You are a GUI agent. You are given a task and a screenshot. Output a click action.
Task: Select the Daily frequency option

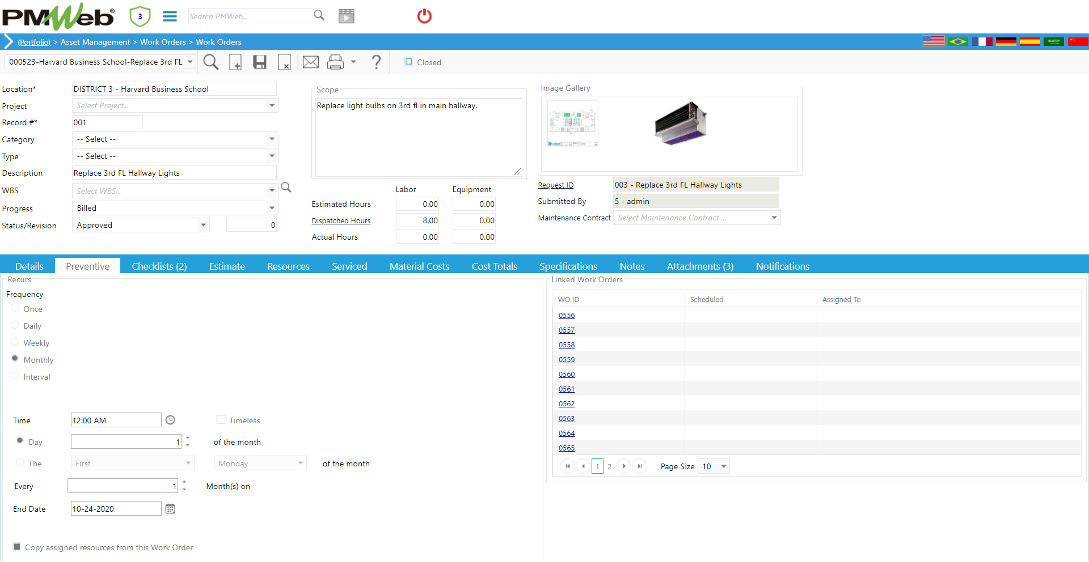pyautogui.click(x=15, y=325)
